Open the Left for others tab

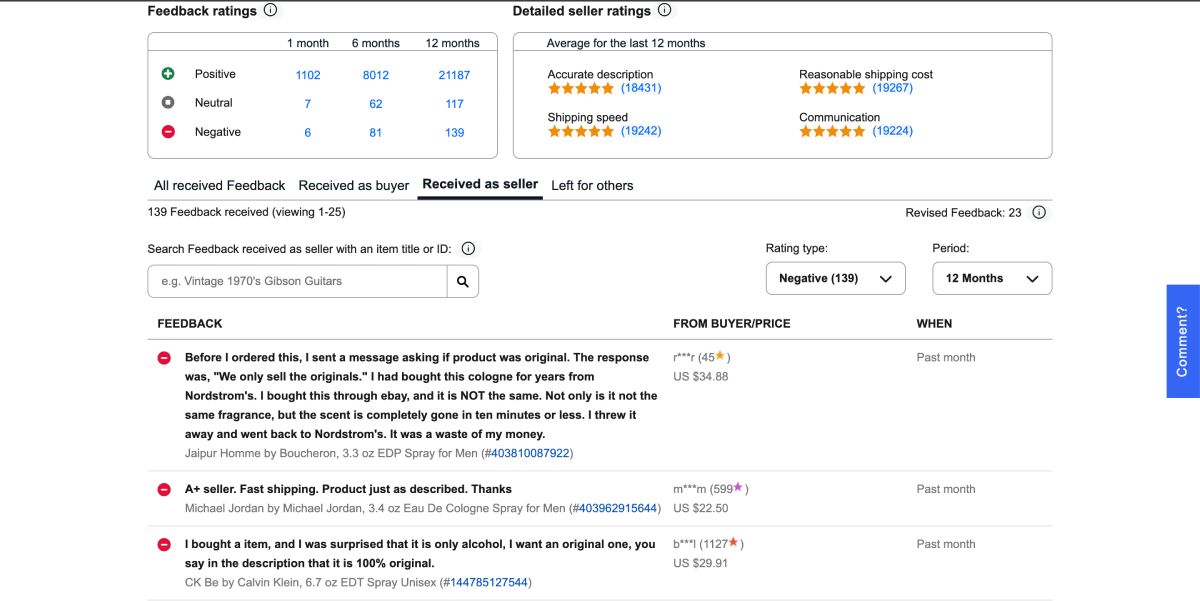click(592, 185)
